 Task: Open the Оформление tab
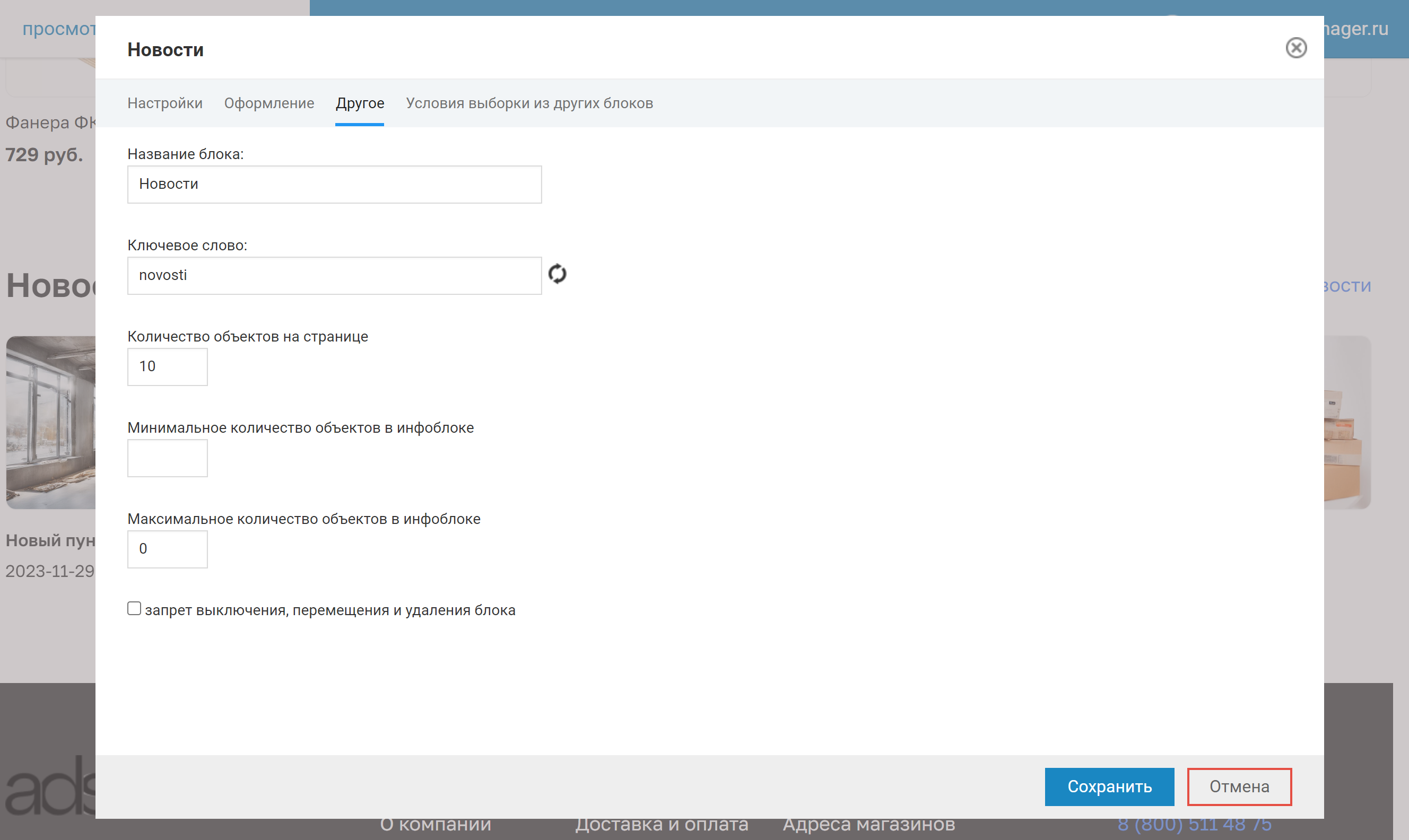click(269, 103)
